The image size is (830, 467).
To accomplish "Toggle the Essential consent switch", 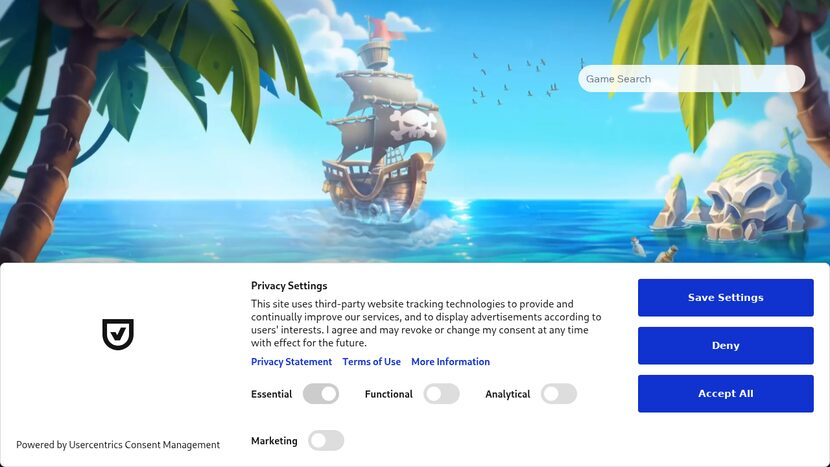I will 321,394.
